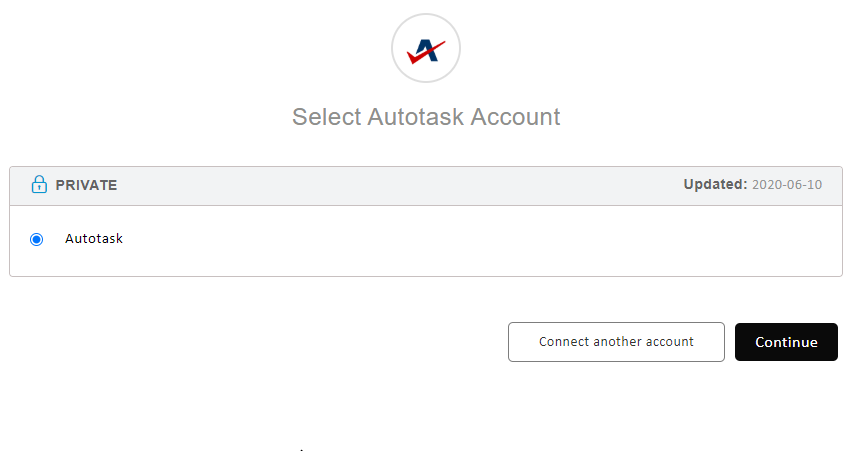Click the word Select in the heading
This screenshot has height=451, width=852.
(x=327, y=117)
